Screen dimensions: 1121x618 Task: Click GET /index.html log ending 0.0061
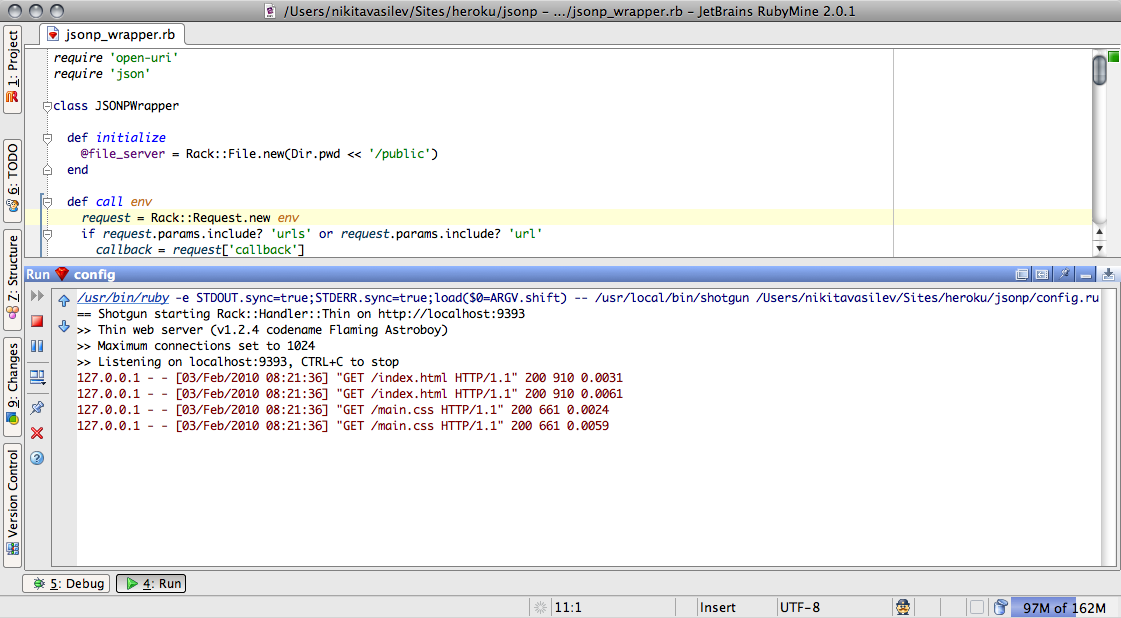[x=350, y=394]
